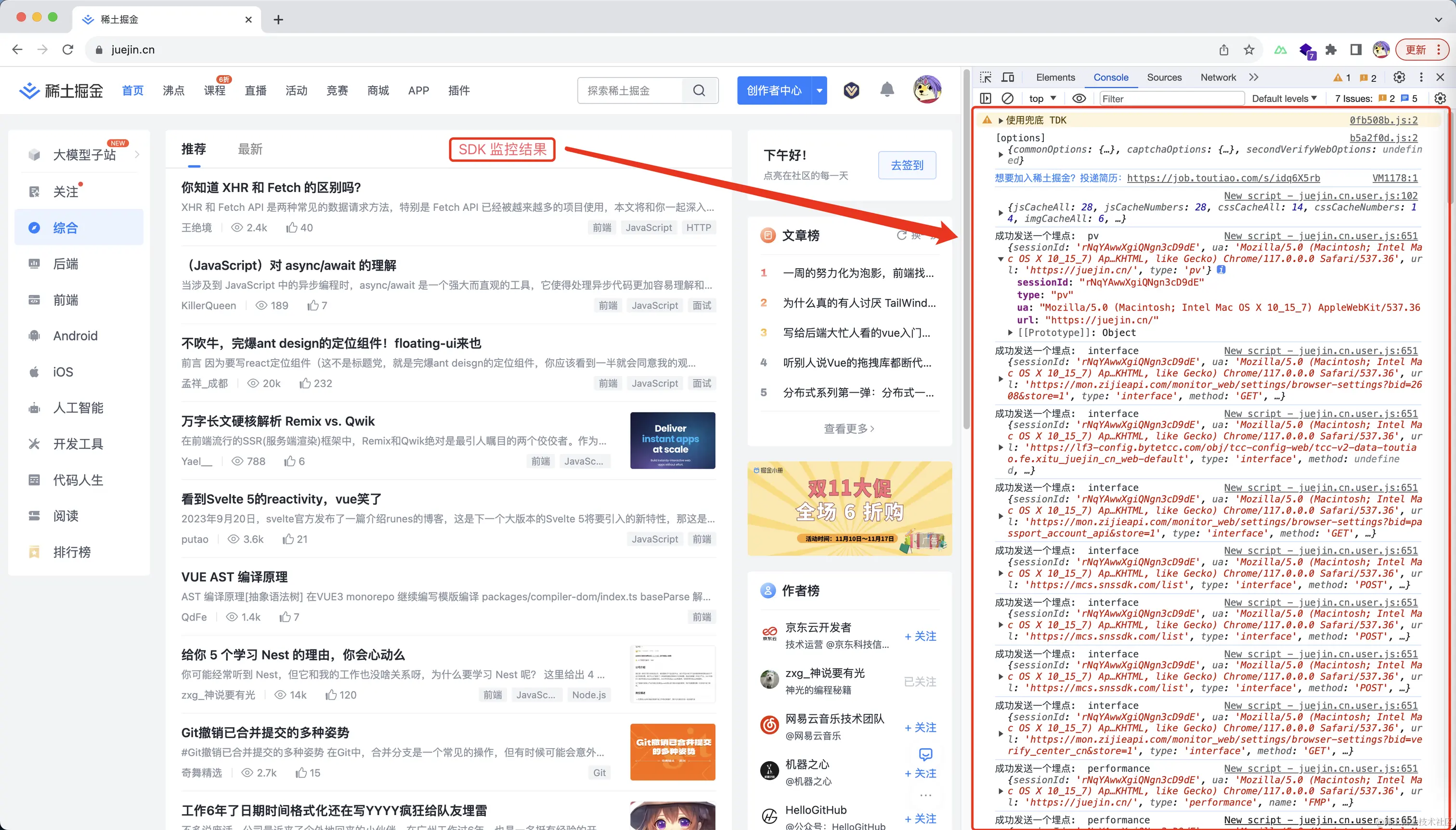Open the 查看更多 link under 文章榜
Viewport: 1456px width, 830px height.
849,428
